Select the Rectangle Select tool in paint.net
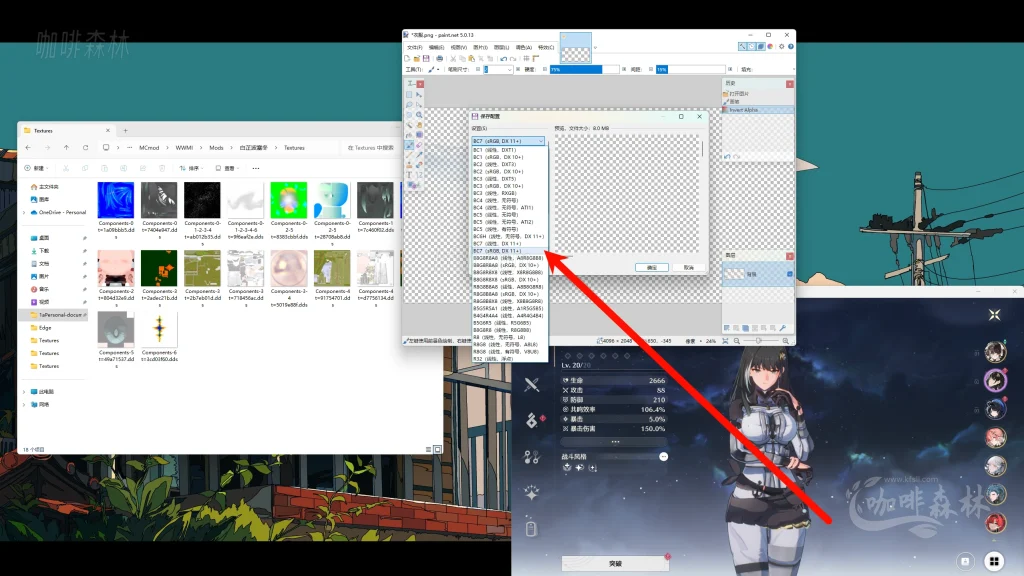 (409, 95)
